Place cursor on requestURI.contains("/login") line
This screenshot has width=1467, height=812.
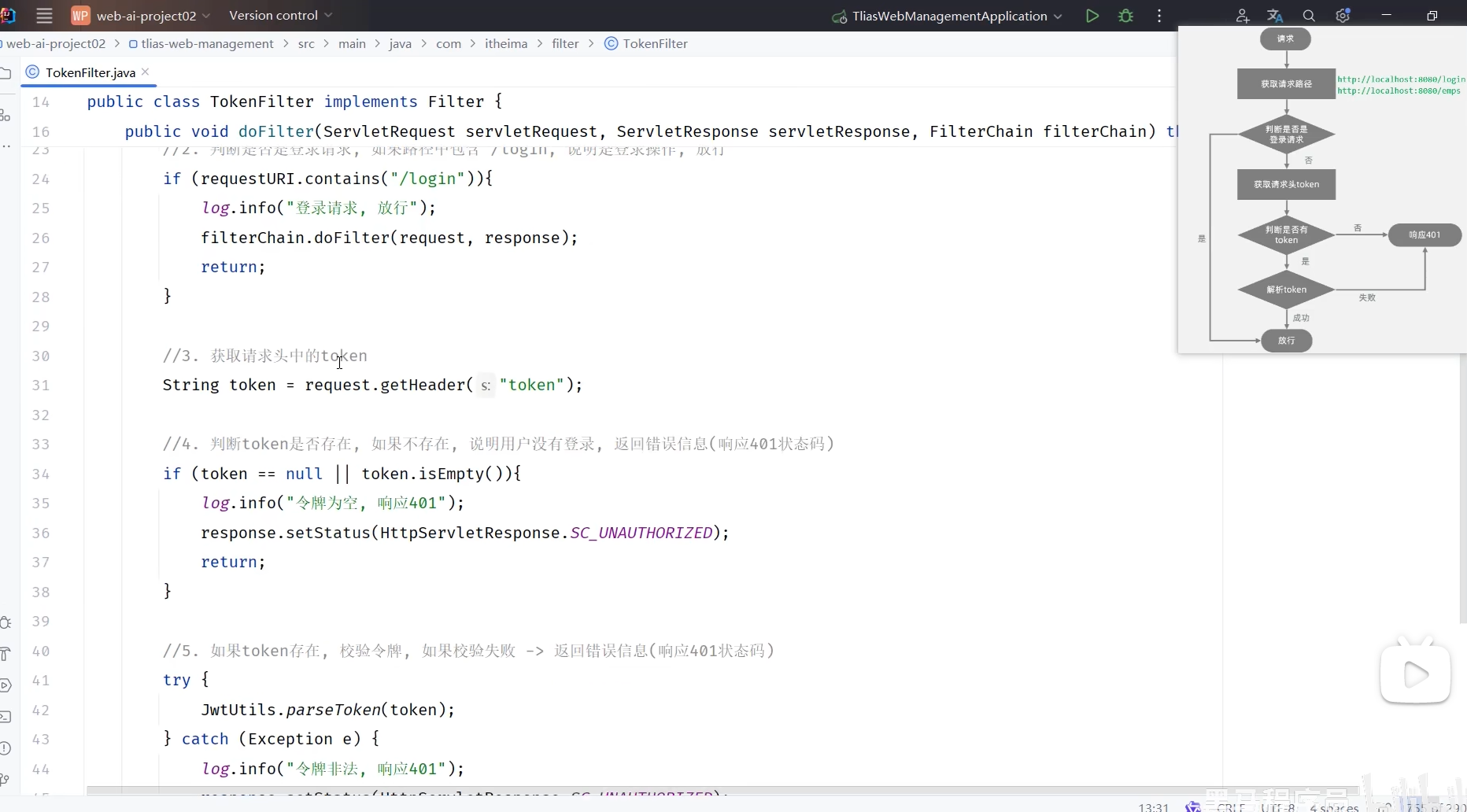coord(327,179)
